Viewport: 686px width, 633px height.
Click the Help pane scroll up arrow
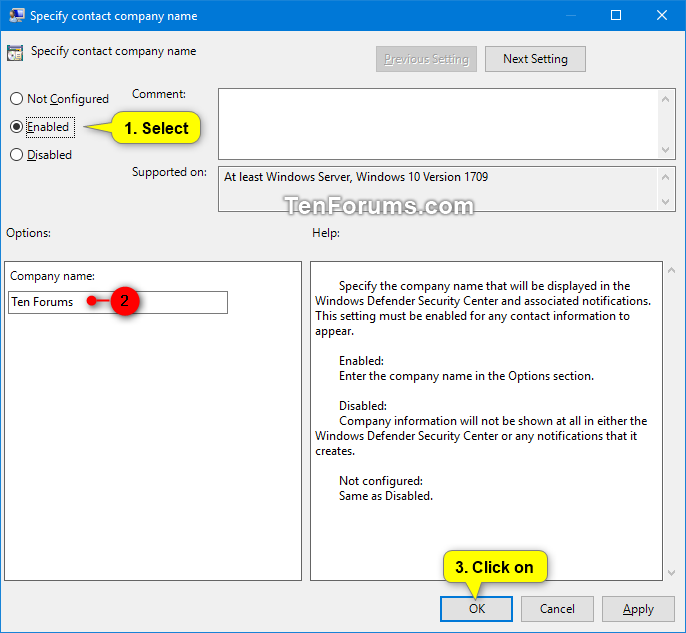point(672,271)
